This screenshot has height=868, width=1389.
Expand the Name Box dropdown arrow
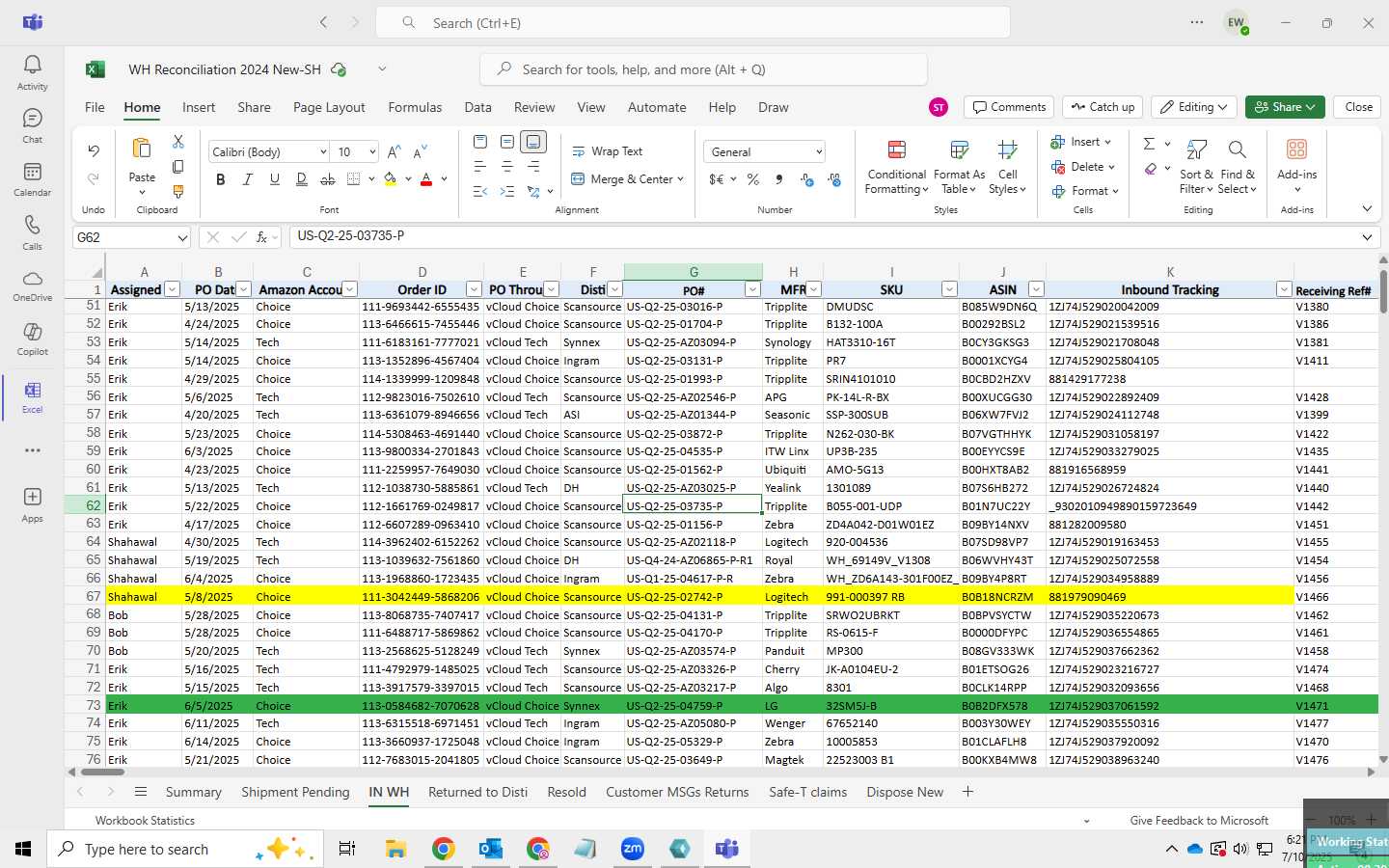tap(182, 237)
